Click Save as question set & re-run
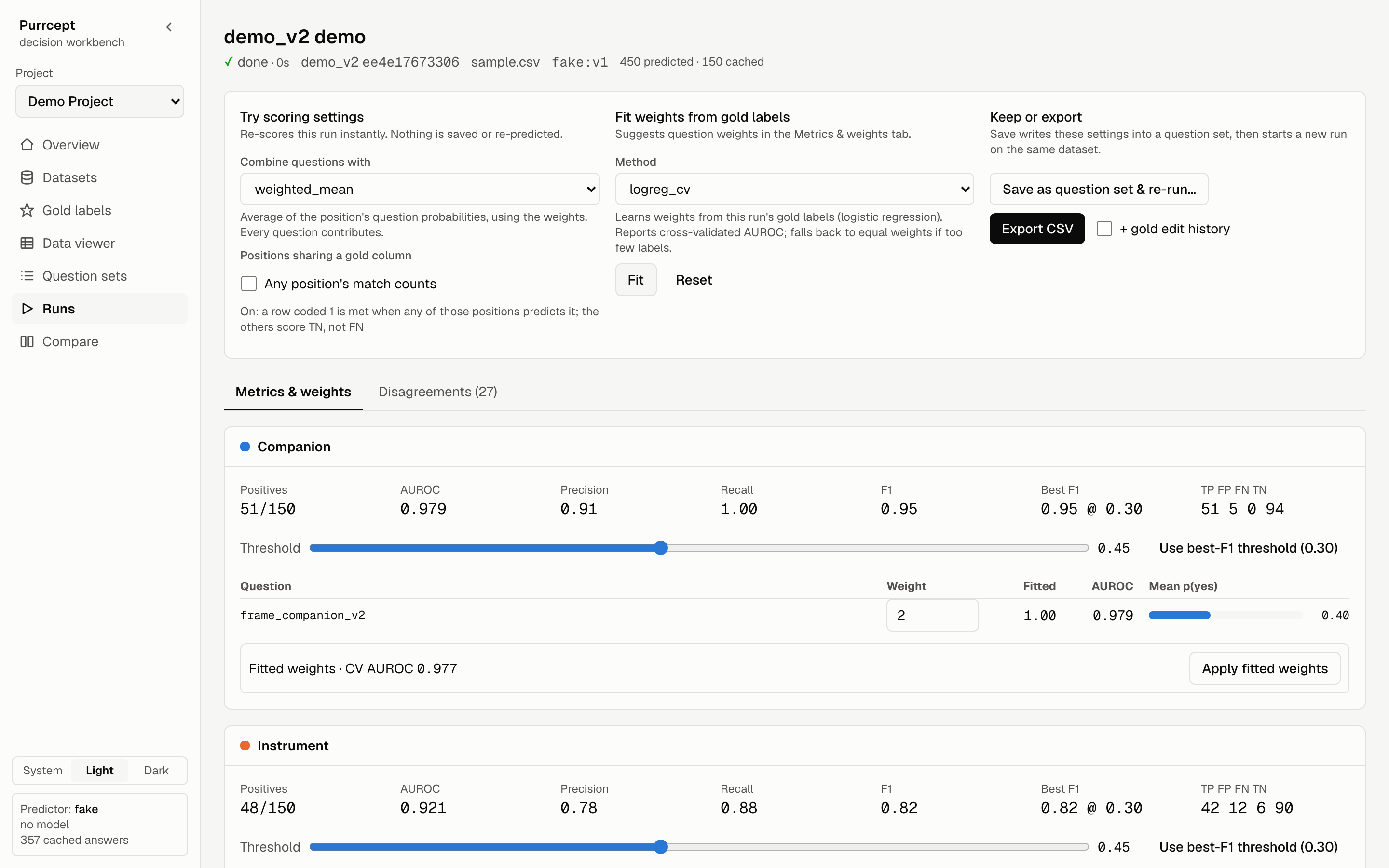This screenshot has width=1389, height=868. click(x=1099, y=189)
